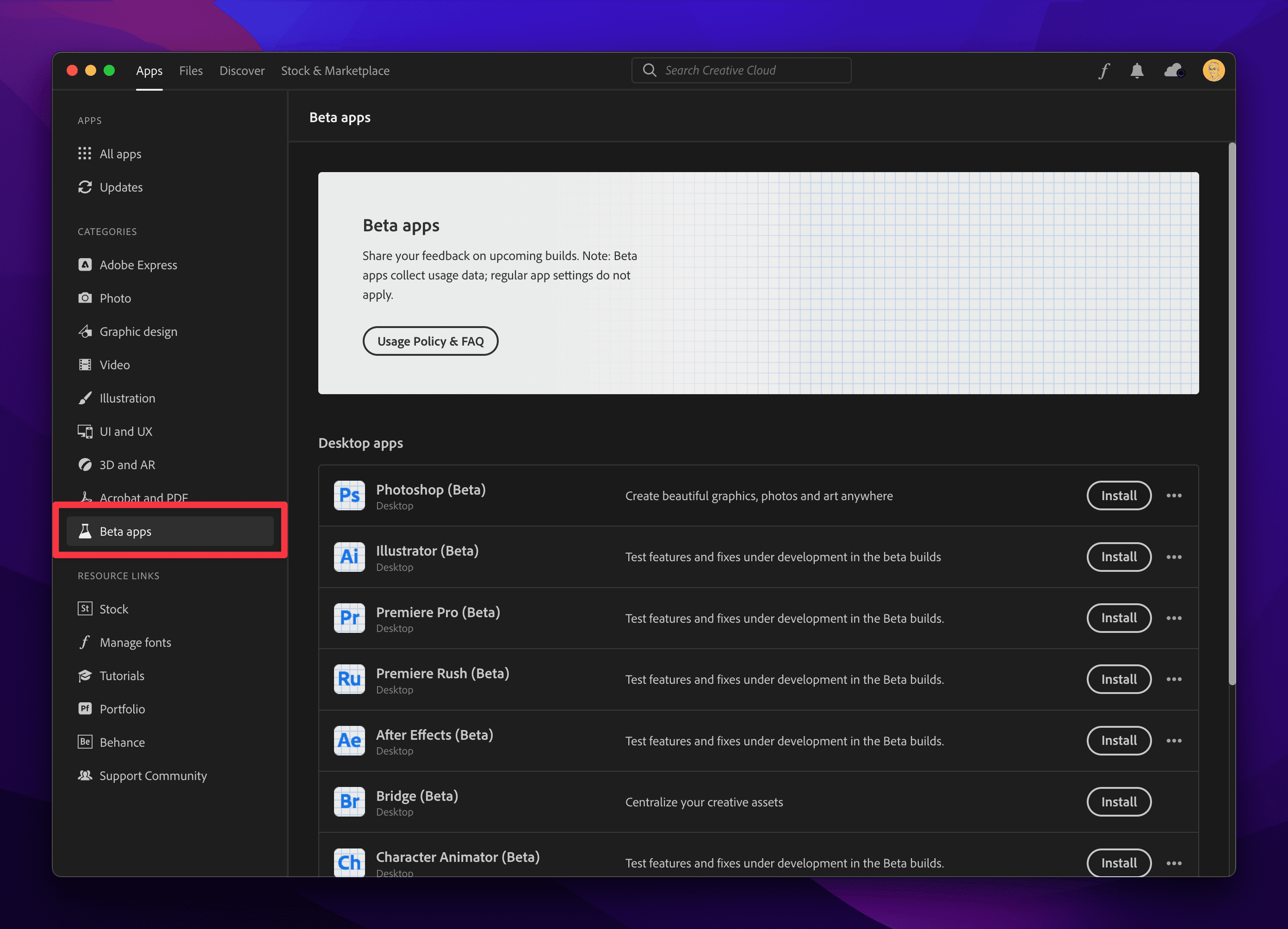Switch to the Files tab
This screenshot has height=929, width=1288.
[191, 71]
